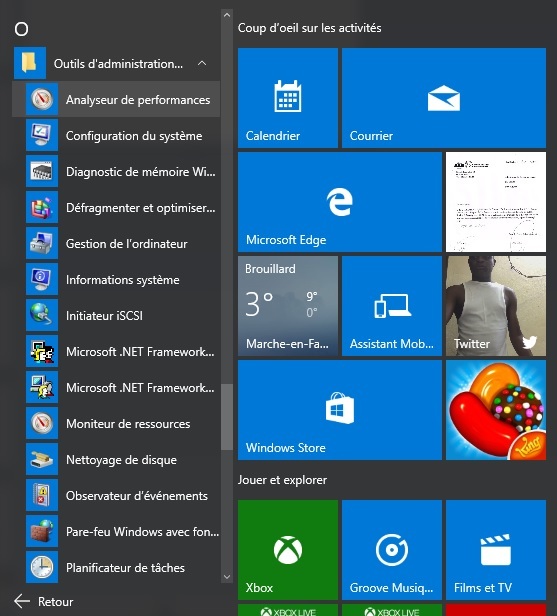Click the app list scroll-up arrow

(x=227, y=15)
